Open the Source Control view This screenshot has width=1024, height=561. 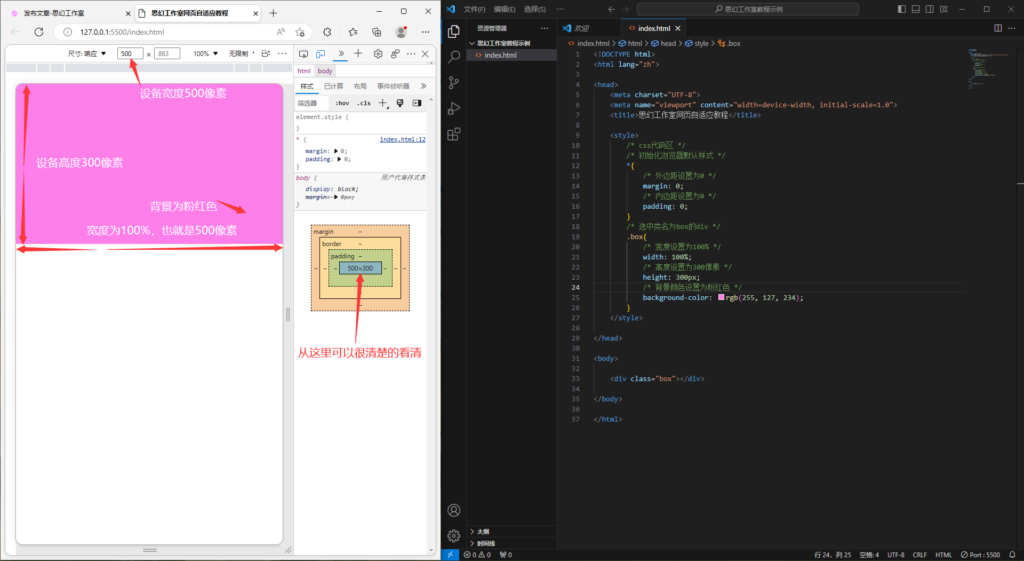tap(454, 83)
